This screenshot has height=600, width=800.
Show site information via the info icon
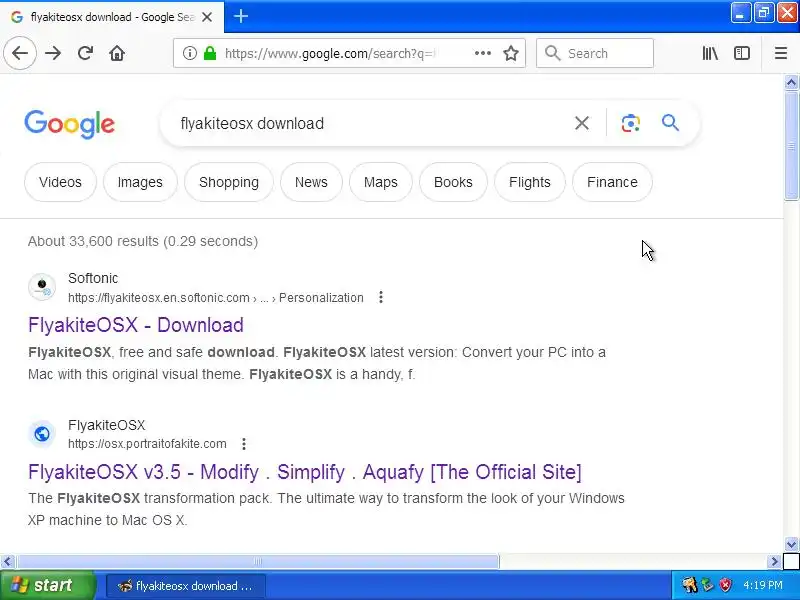(189, 53)
